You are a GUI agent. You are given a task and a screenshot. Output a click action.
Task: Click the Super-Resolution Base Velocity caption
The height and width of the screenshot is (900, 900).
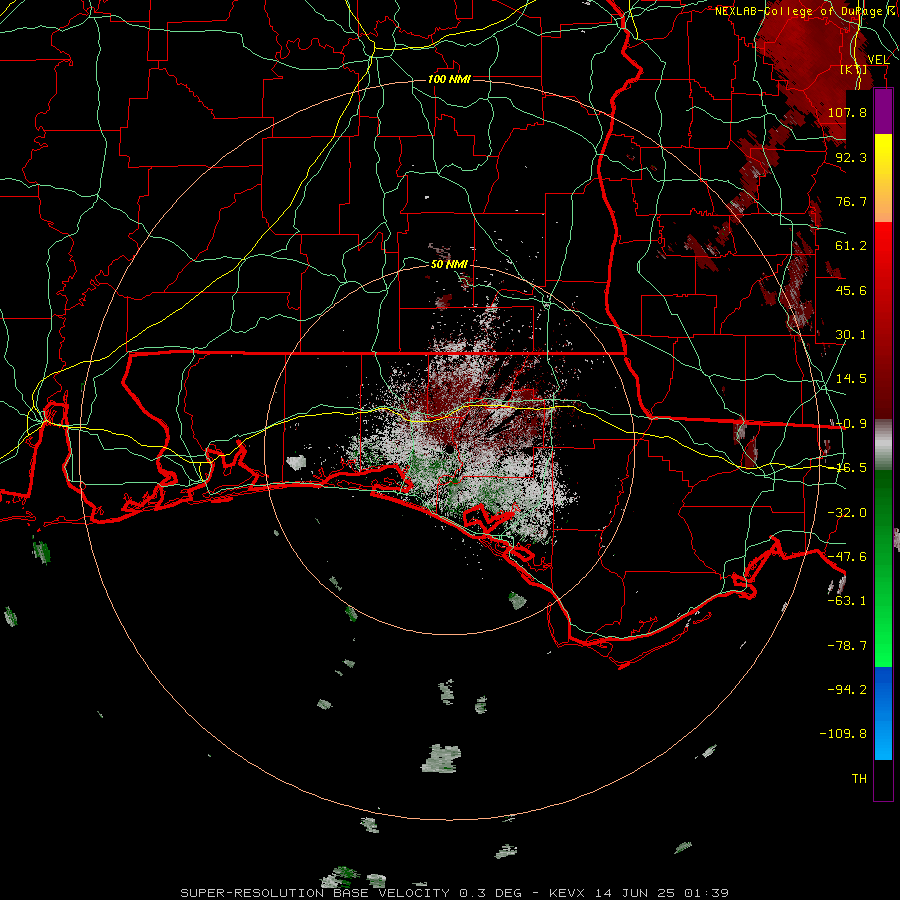coord(455,893)
